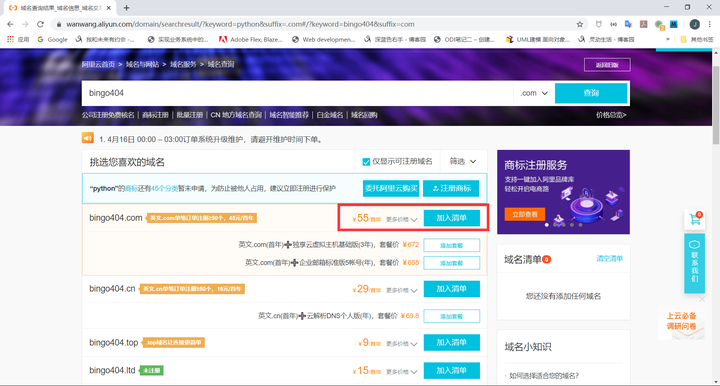Click the trademark service banner image

tap(563, 192)
